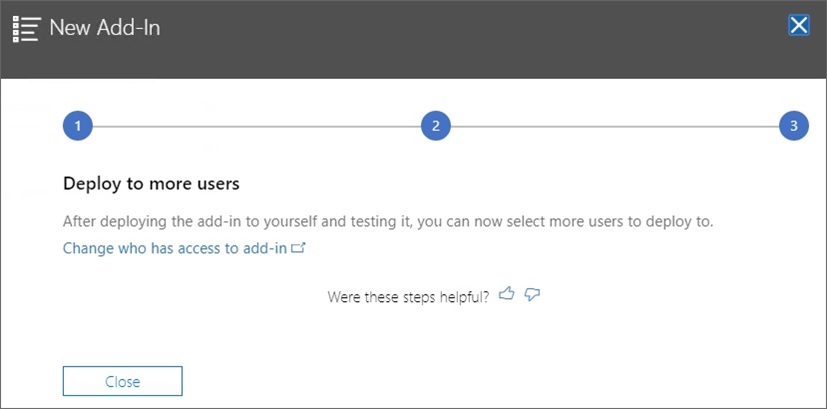Click the progress line between steps 1 and 2
Viewport: 827px width, 409px height.
pos(255,126)
